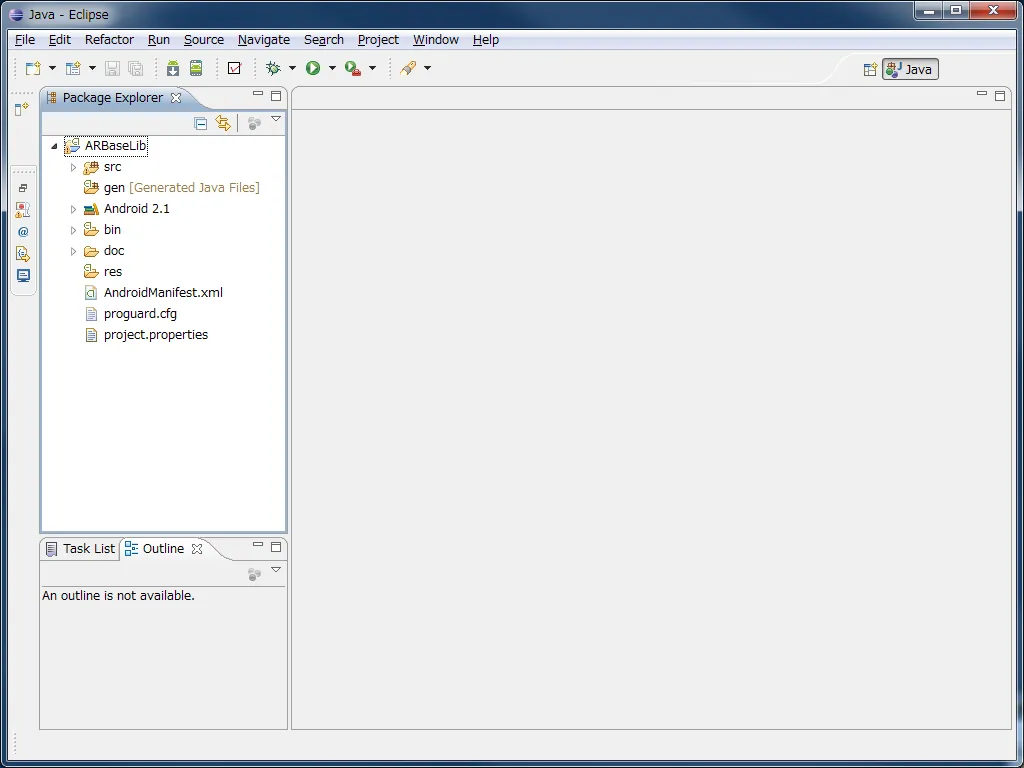
Task: Open the Android SDK Manager
Action: tap(172, 68)
